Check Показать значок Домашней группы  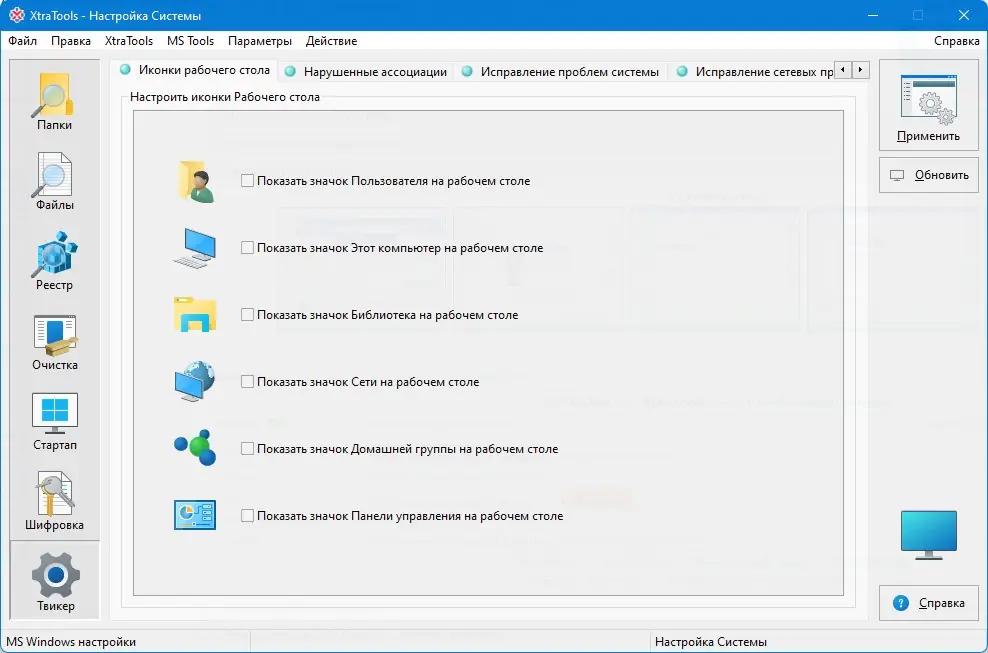point(247,449)
